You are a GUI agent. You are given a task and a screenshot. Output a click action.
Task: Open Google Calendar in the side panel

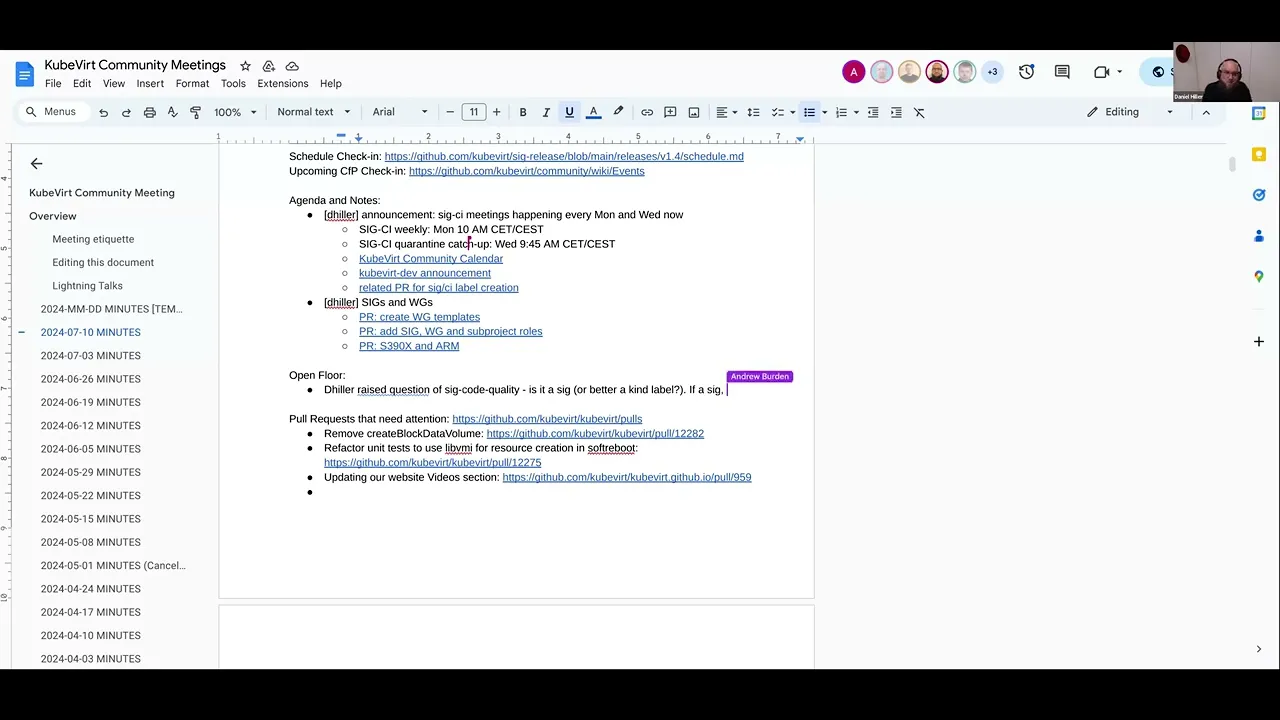tap(1259, 113)
